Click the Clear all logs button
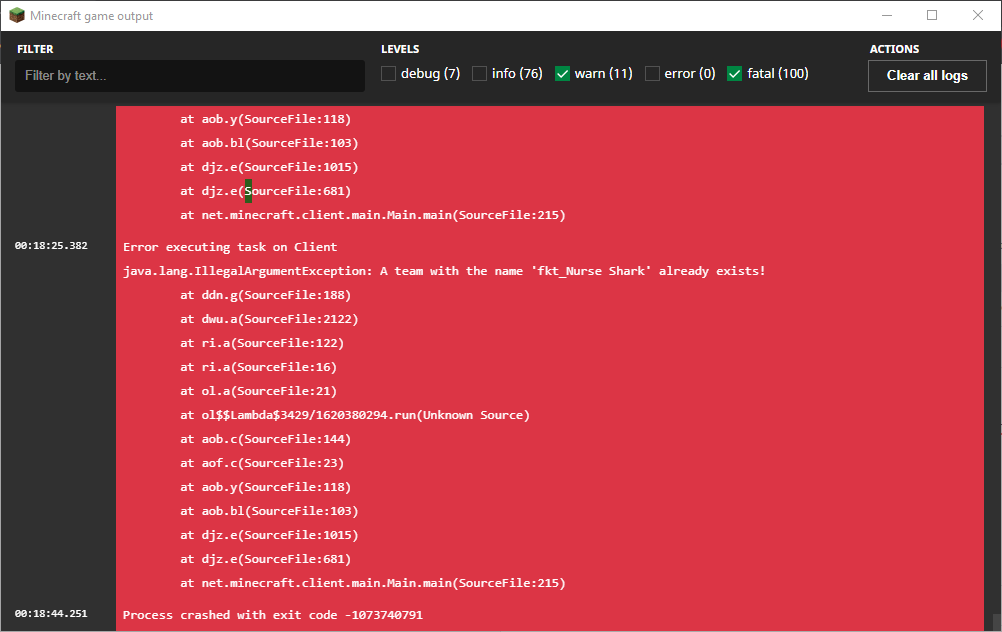 tap(927, 75)
